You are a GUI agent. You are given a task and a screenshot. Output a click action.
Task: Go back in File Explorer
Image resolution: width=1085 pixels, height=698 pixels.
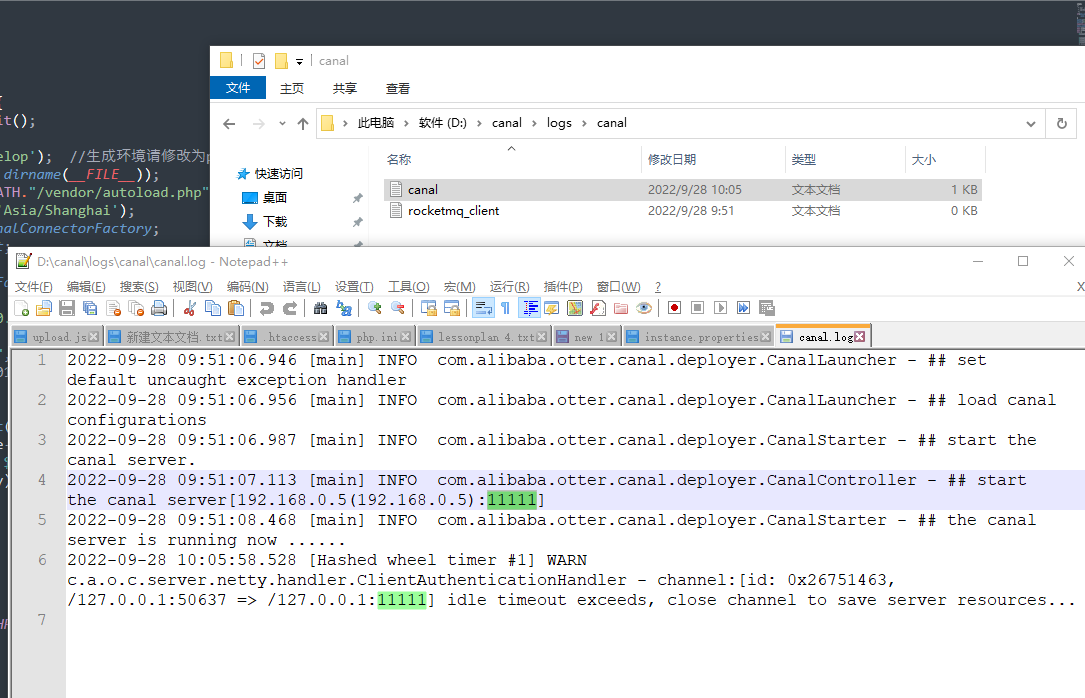(229, 124)
